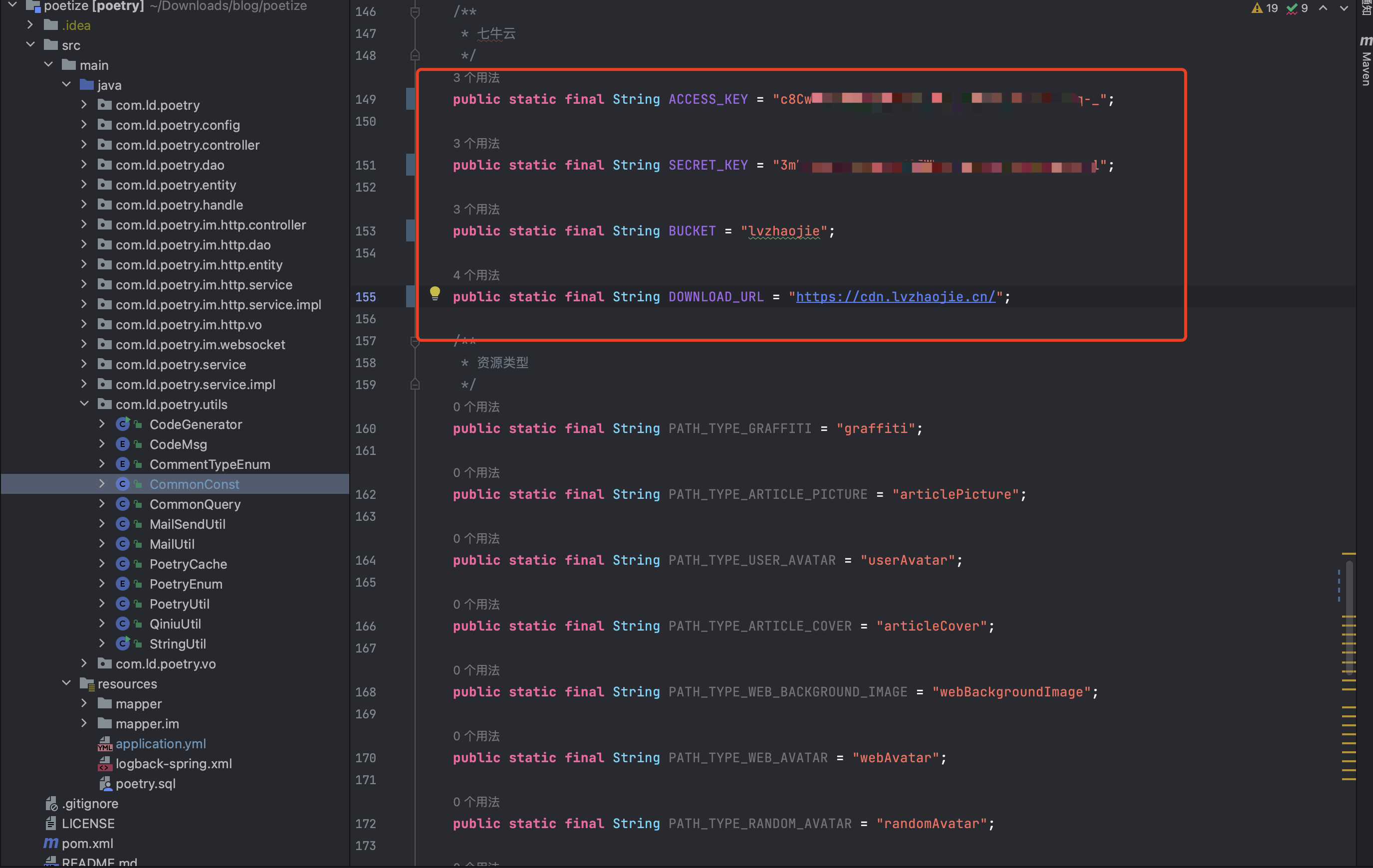Click the yellow lightbulb intention icon
This screenshot has width=1373, height=868.
pyautogui.click(x=435, y=293)
